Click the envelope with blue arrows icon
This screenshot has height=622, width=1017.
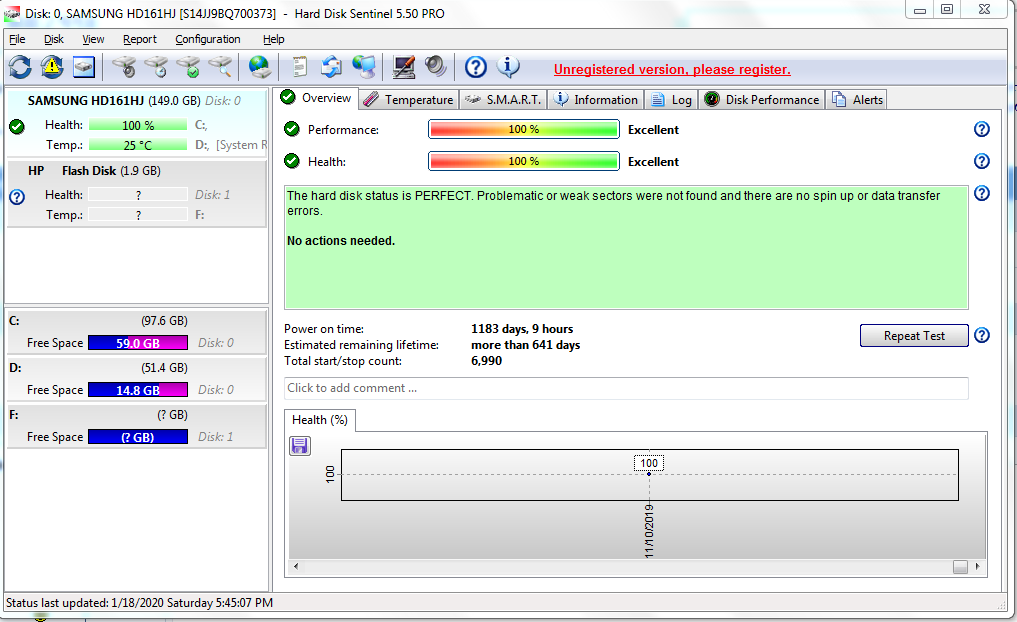pos(331,67)
